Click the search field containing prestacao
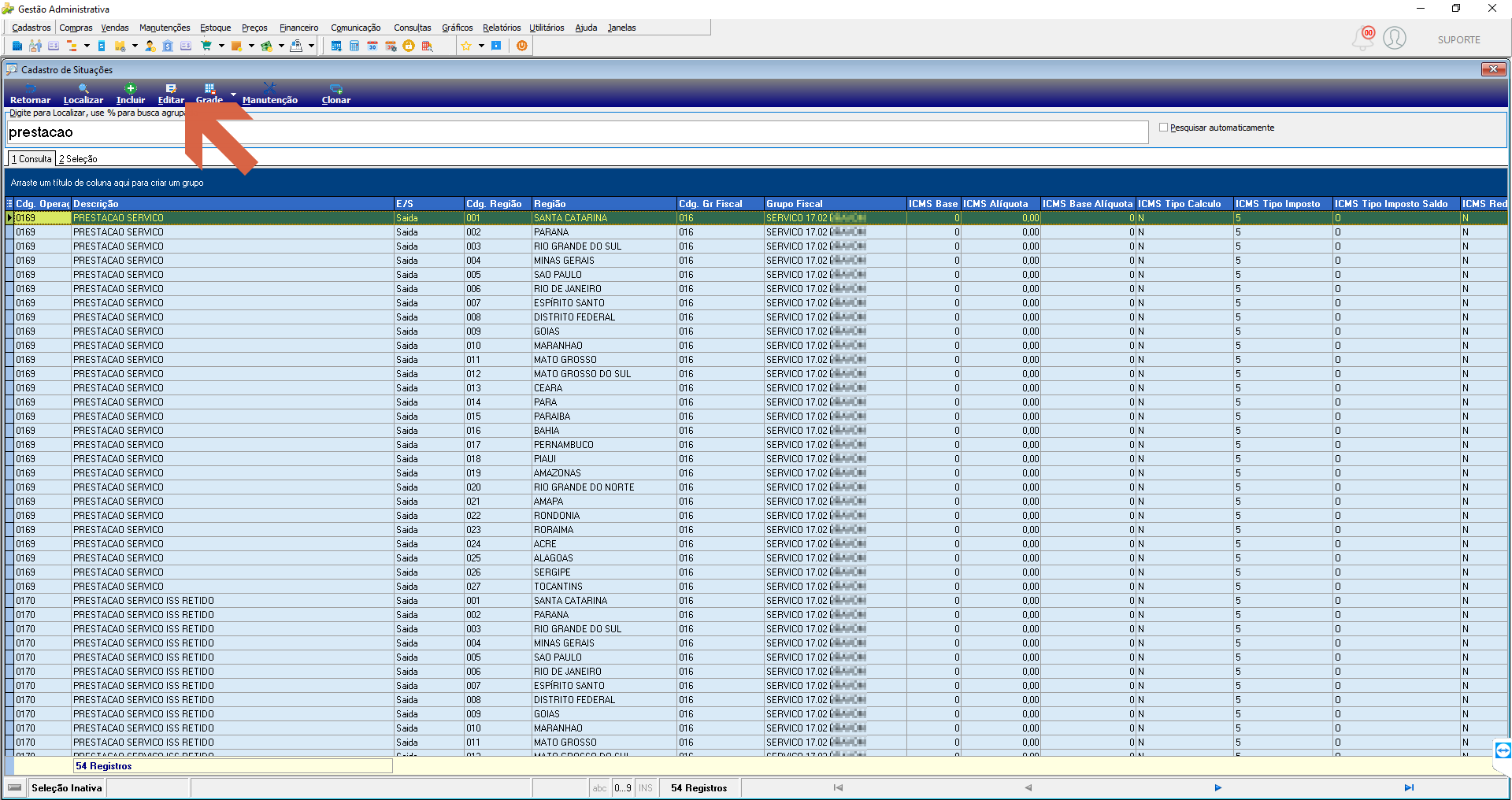This screenshot has width=1512, height=800. click(x=577, y=132)
